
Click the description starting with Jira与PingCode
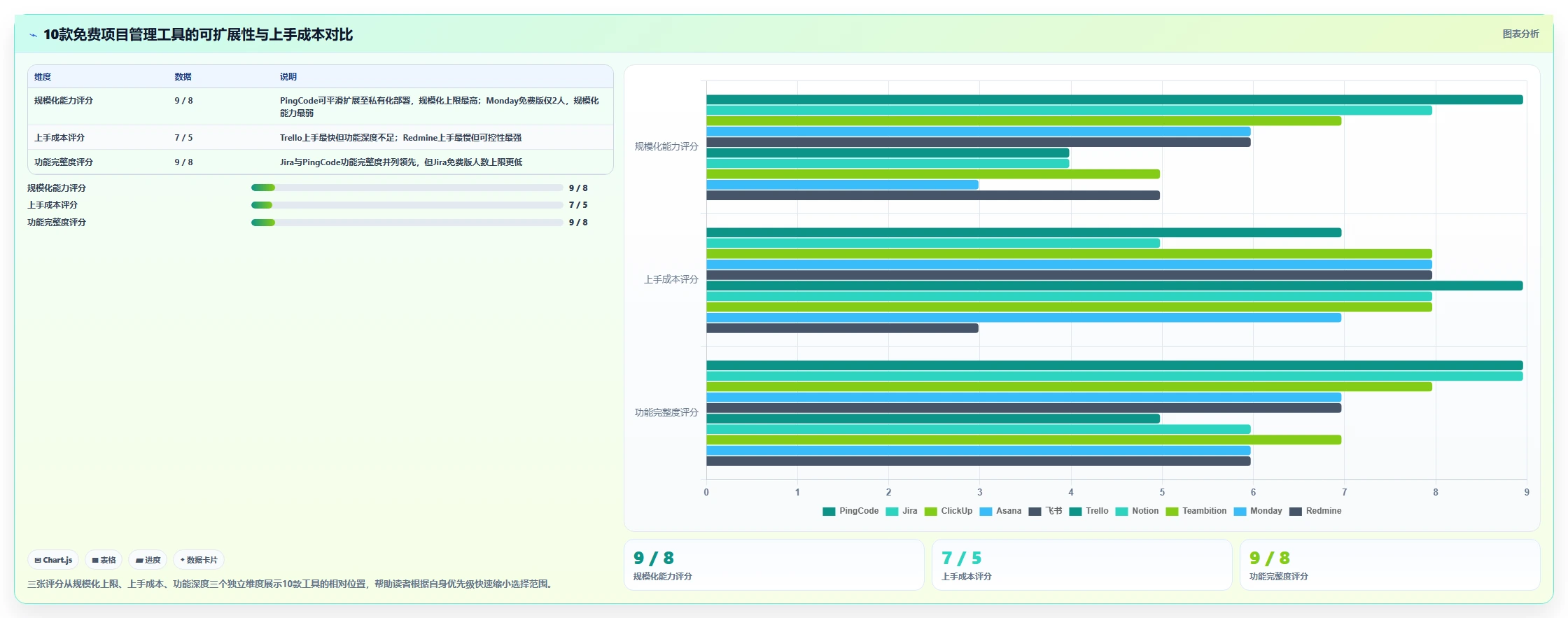click(x=401, y=162)
